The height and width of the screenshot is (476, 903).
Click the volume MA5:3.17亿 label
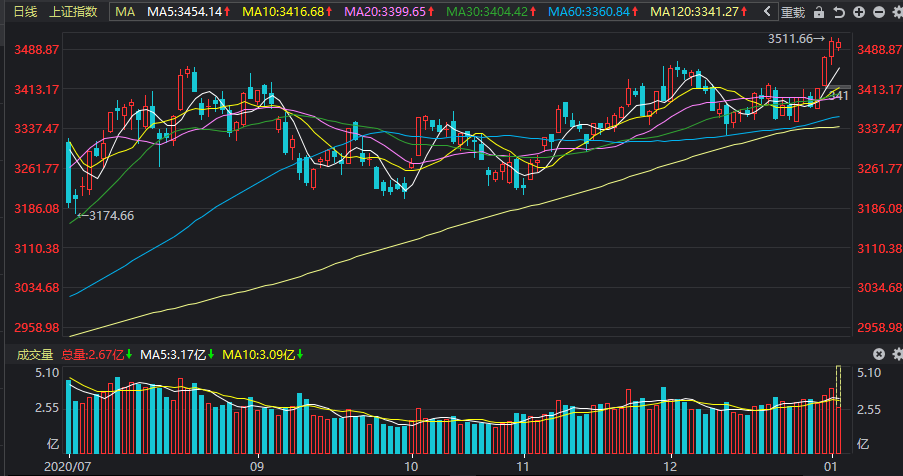coord(177,355)
